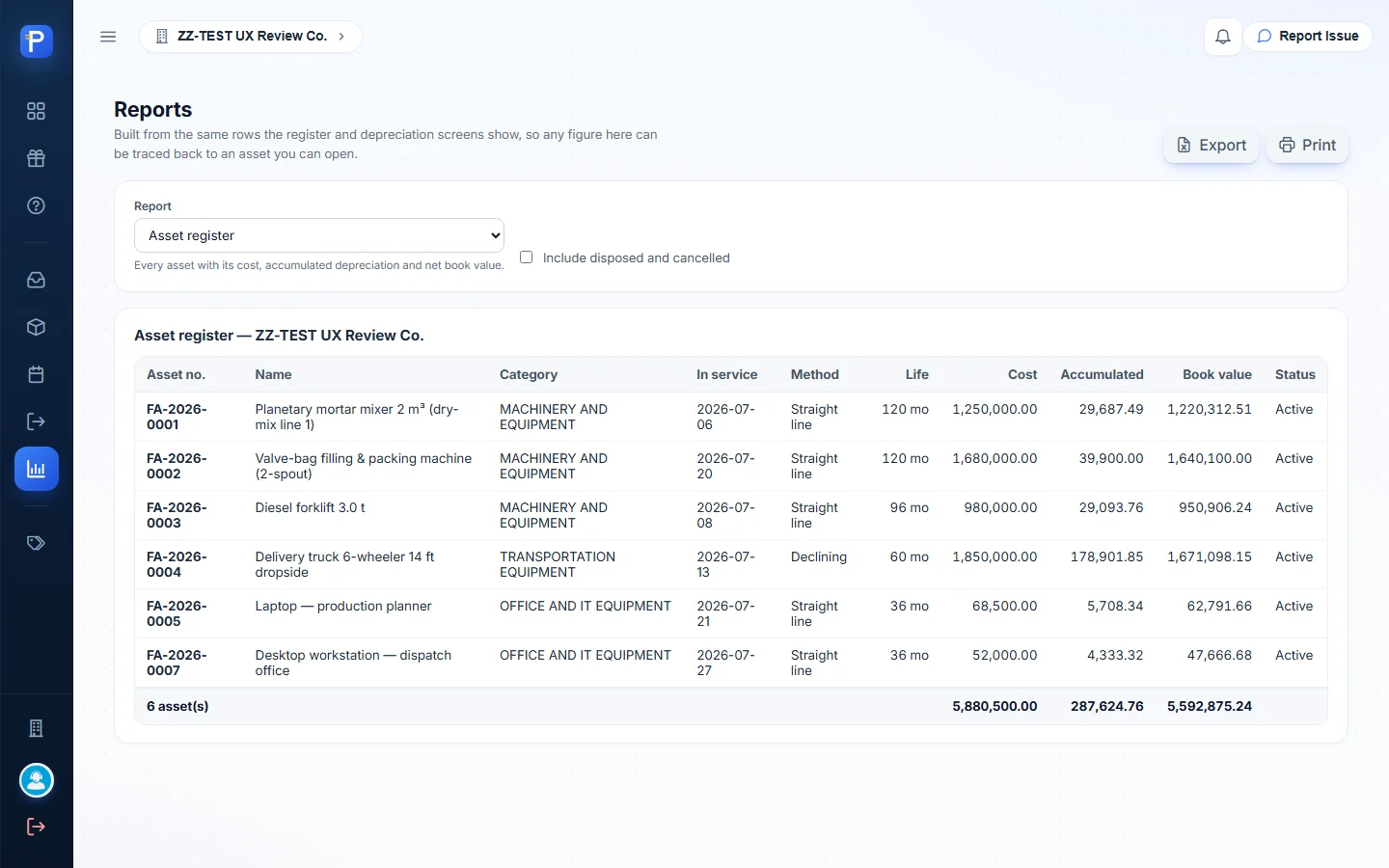Image resolution: width=1389 pixels, height=868 pixels.
Task: Click the Accumulated column header
Action: tap(1102, 375)
